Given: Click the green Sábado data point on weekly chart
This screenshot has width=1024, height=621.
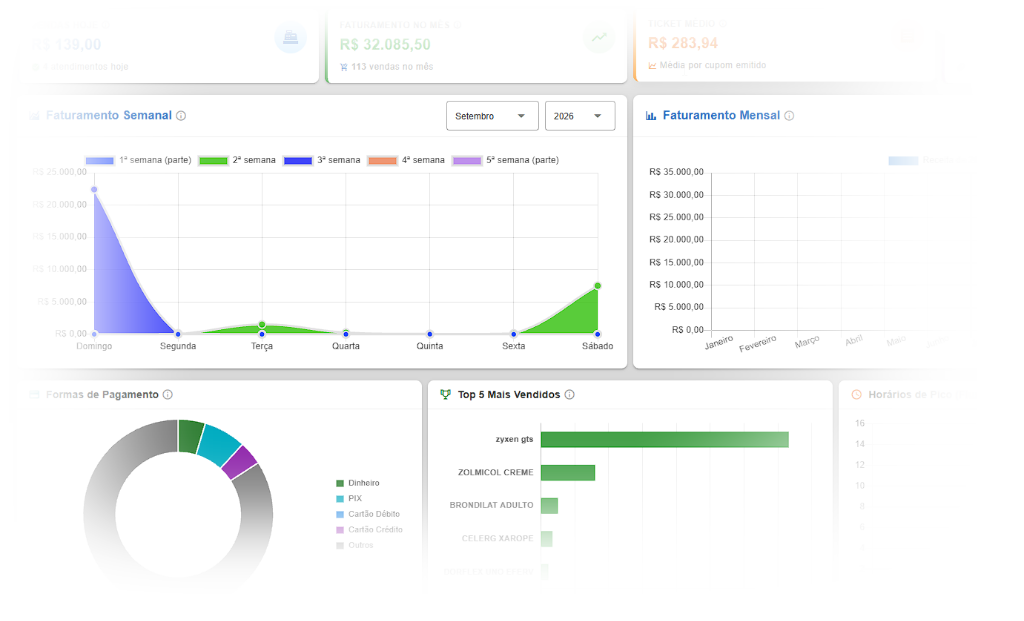Looking at the screenshot, I should [x=598, y=286].
